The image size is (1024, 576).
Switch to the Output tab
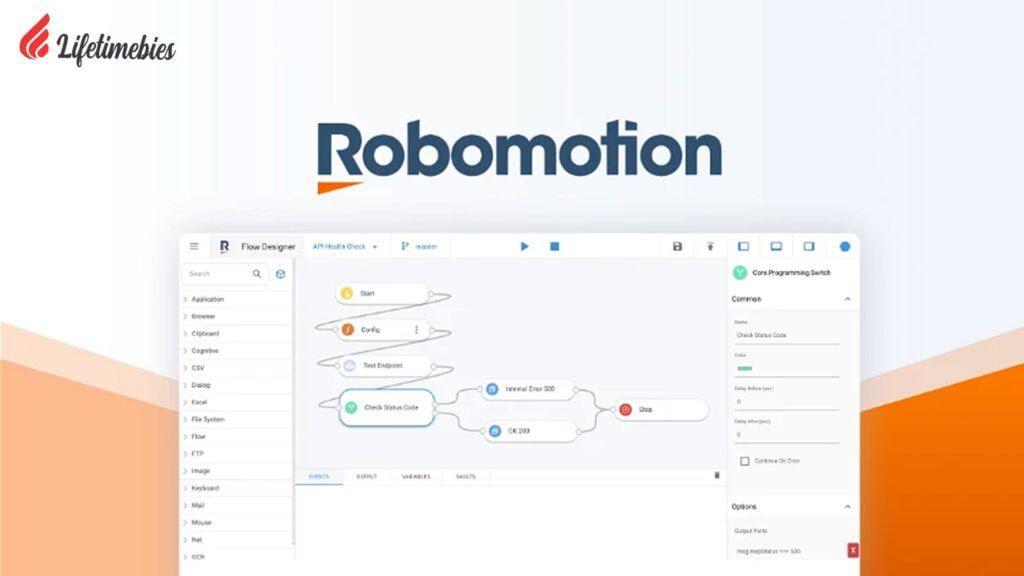tap(366, 476)
